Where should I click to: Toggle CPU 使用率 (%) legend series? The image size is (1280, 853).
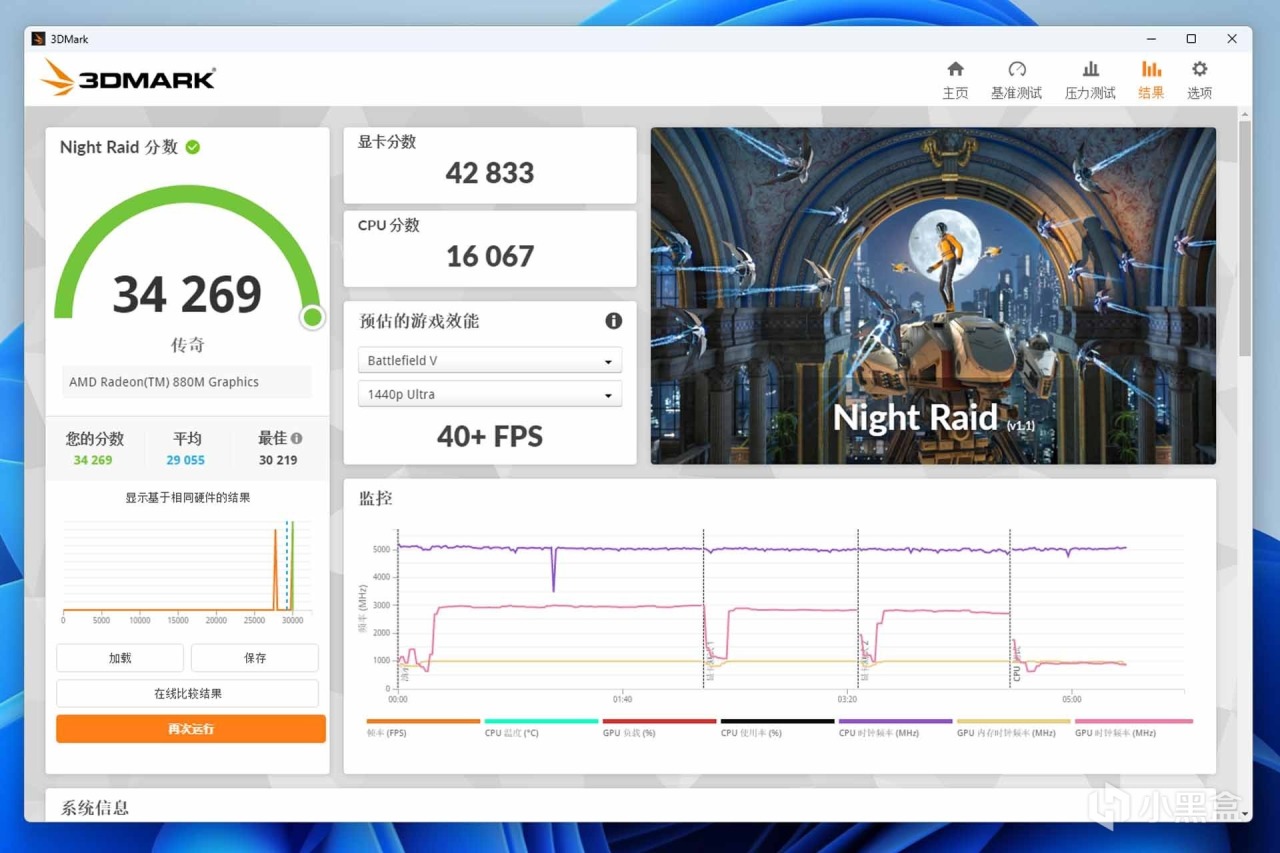777,728
